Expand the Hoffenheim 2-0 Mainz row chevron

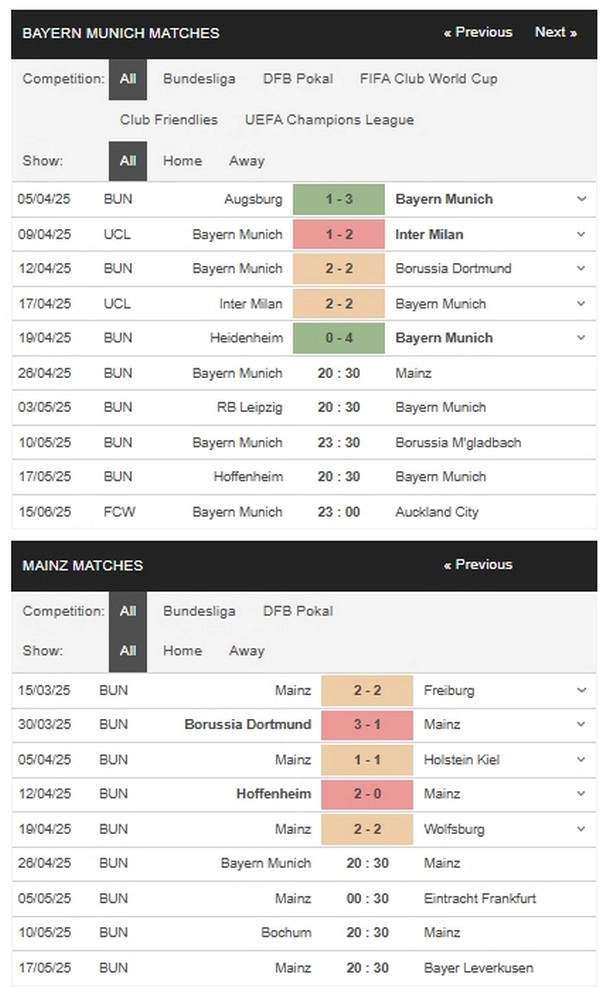(x=581, y=793)
